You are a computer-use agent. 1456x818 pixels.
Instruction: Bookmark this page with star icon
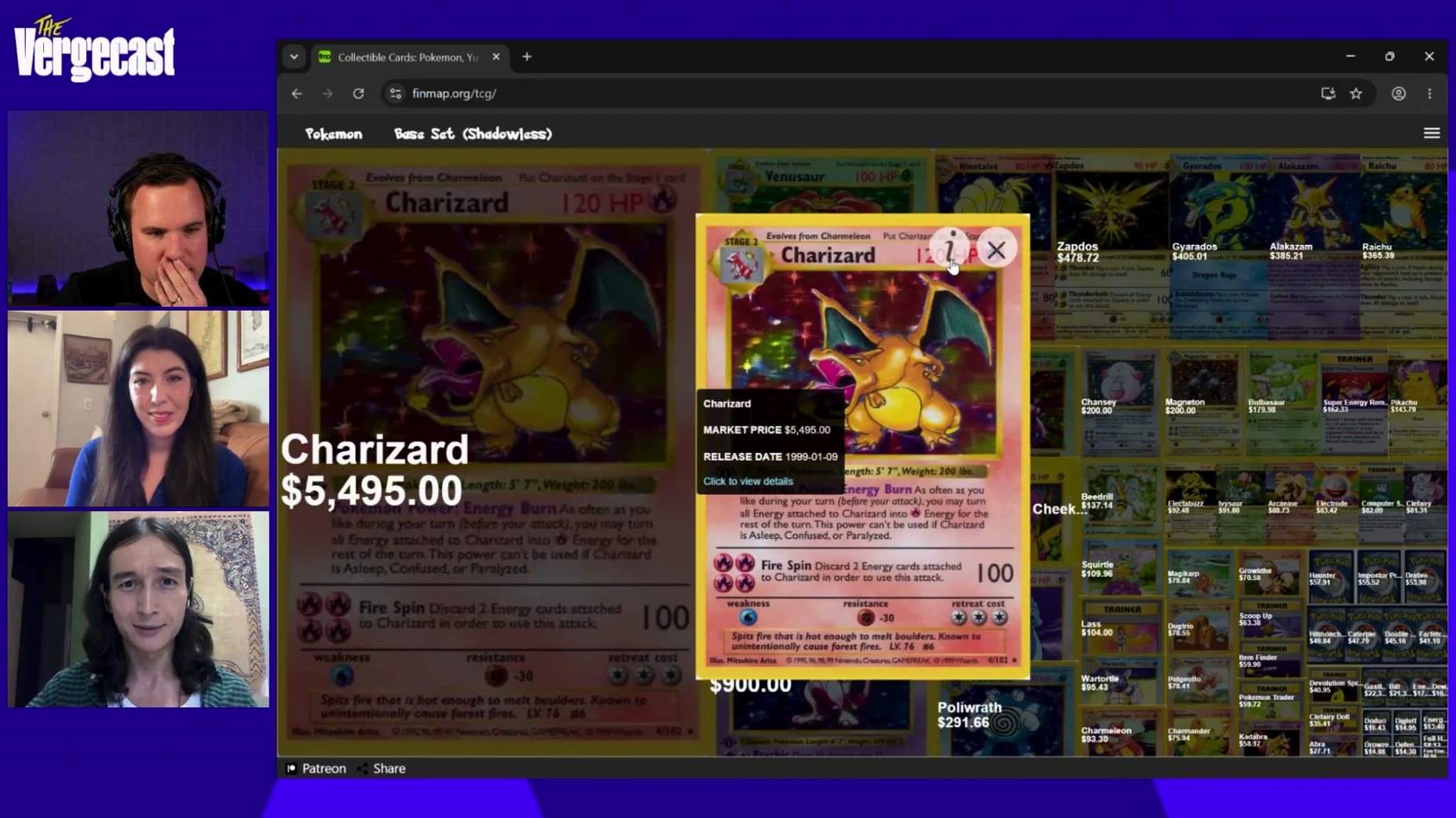[x=1356, y=93]
